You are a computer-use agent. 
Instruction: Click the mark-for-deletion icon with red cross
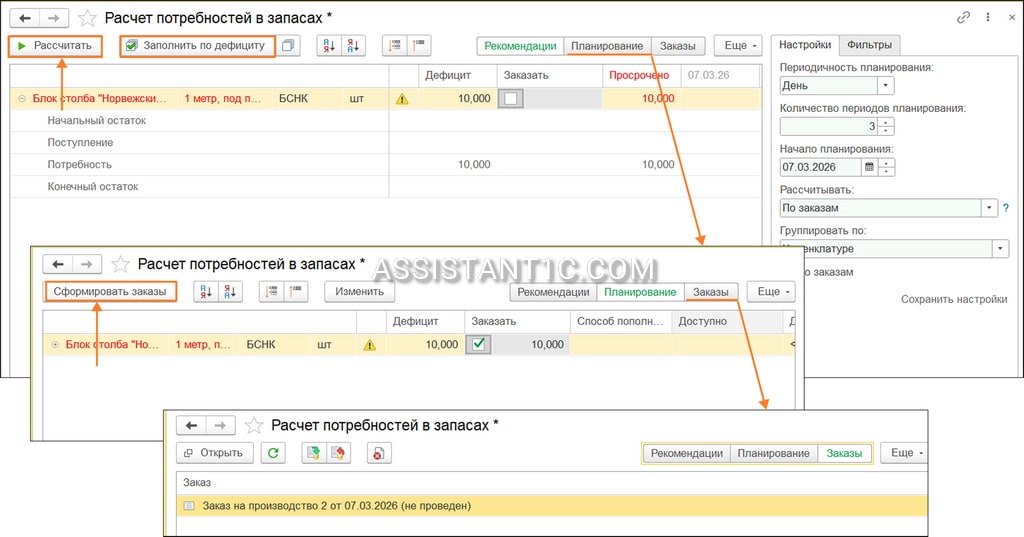379,453
